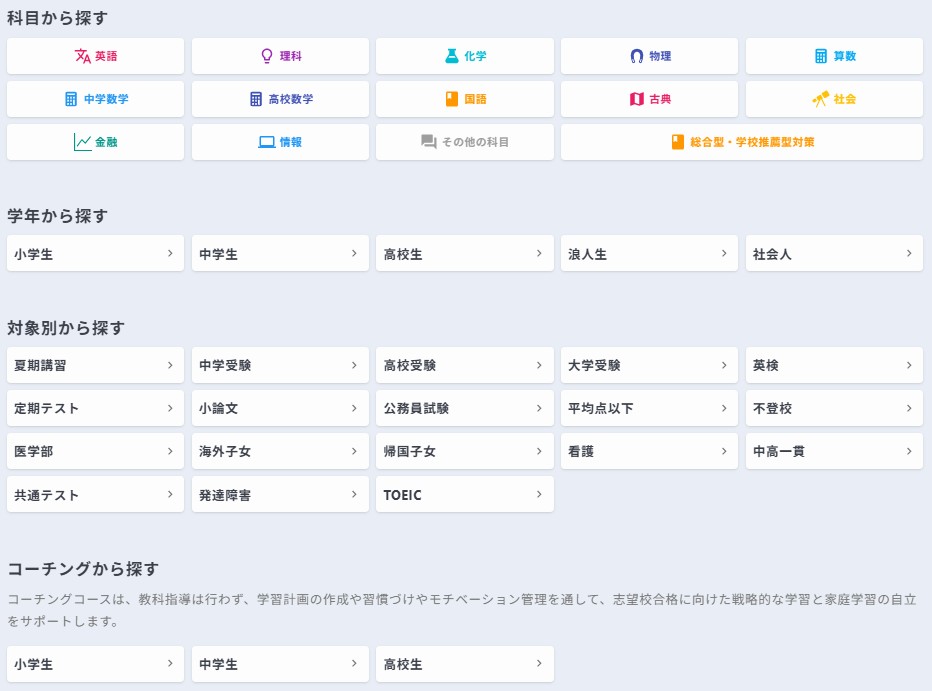
Task: Click the 社会 subject label
Action: pos(845,99)
